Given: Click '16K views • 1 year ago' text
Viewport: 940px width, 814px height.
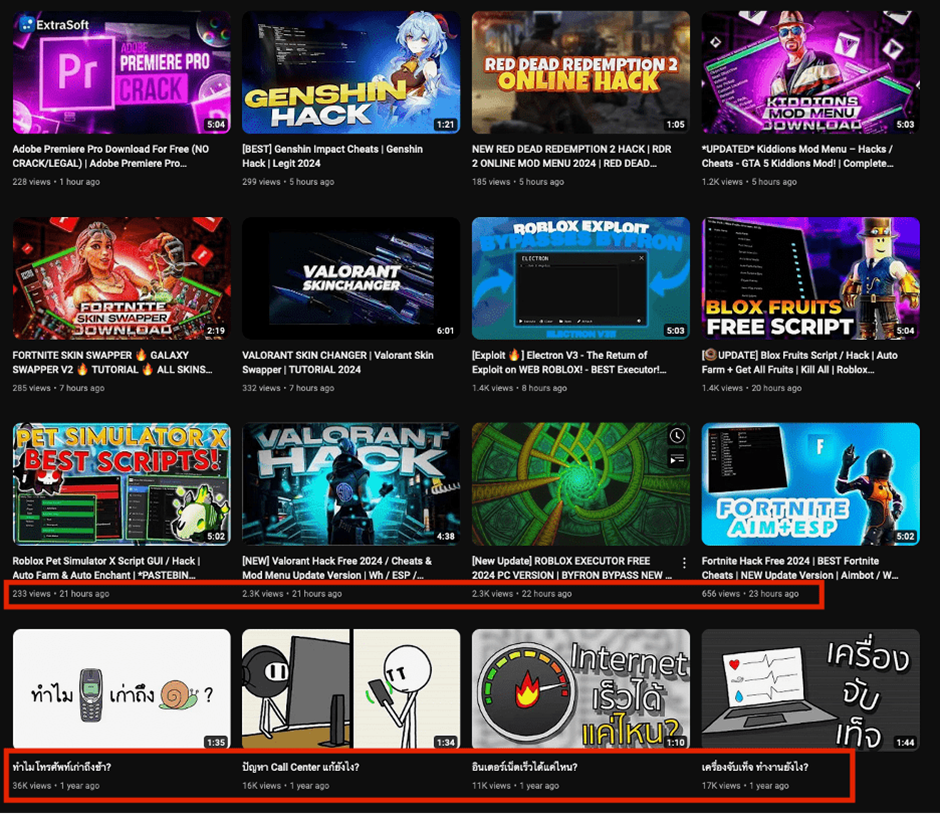Looking at the screenshot, I should (286, 785).
